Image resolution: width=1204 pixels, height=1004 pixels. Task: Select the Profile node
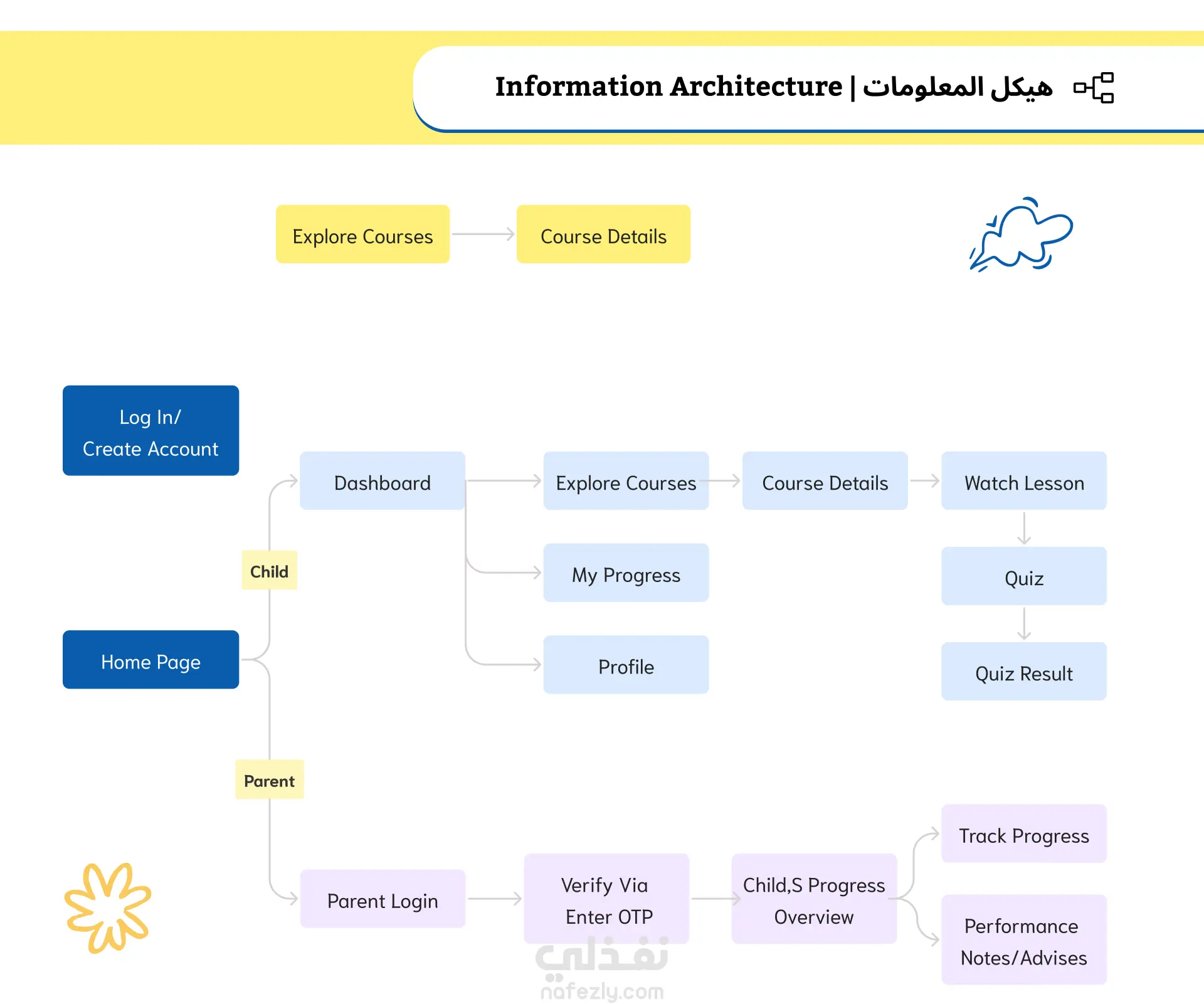pyautogui.click(x=626, y=665)
